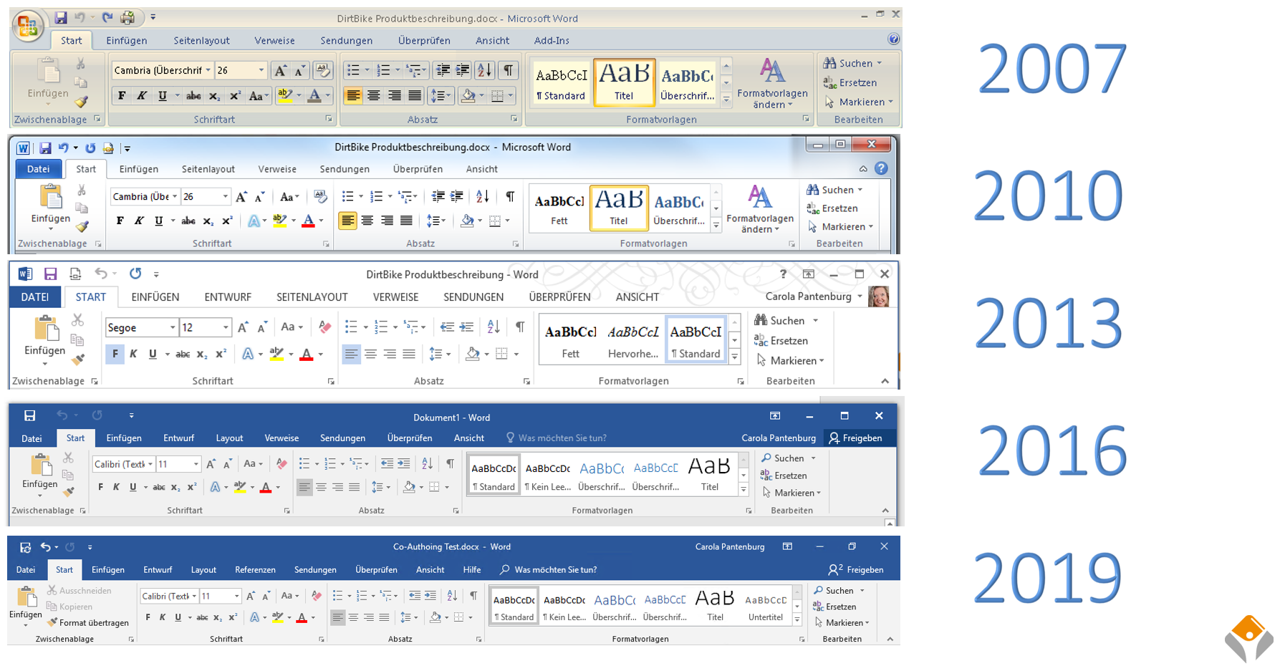Click the Save icon in Word 2016 title bar
The height and width of the screenshot is (666, 1280).
(x=30, y=416)
